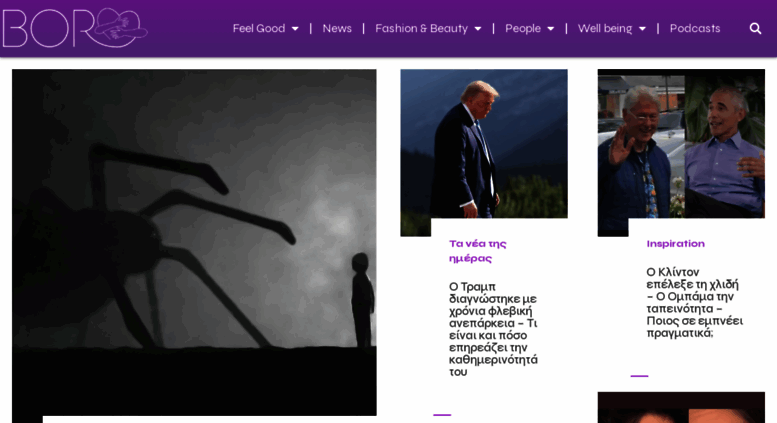777x423 pixels.
Task: Click the BORO site logo
Action: pyautogui.click(x=75, y=28)
